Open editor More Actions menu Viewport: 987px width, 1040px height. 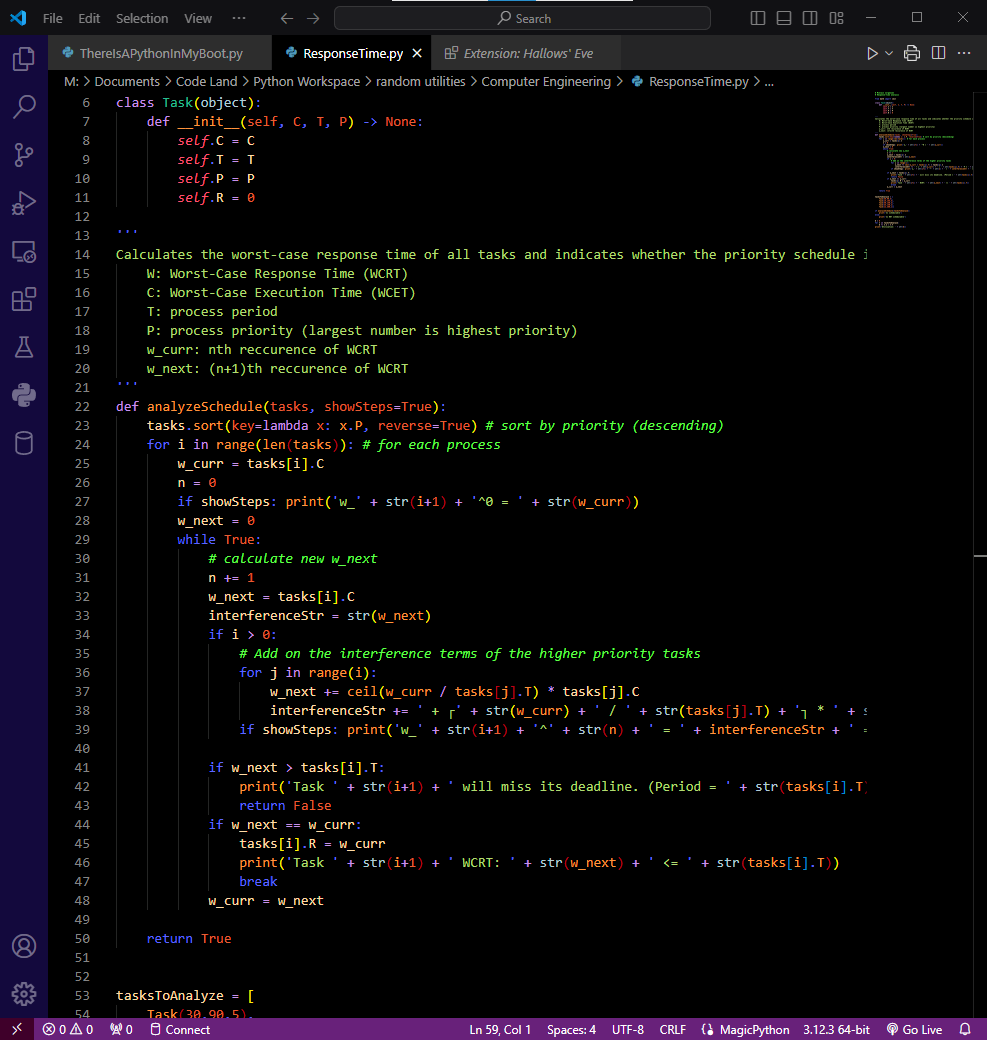(964, 53)
